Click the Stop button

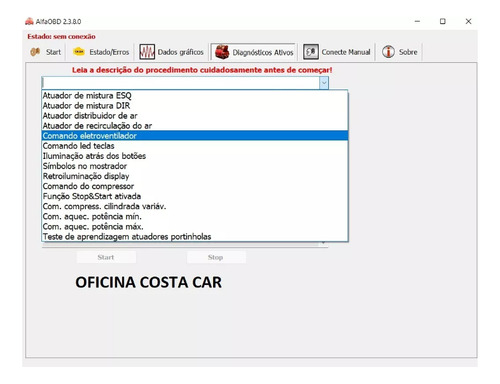pyautogui.click(x=216, y=257)
